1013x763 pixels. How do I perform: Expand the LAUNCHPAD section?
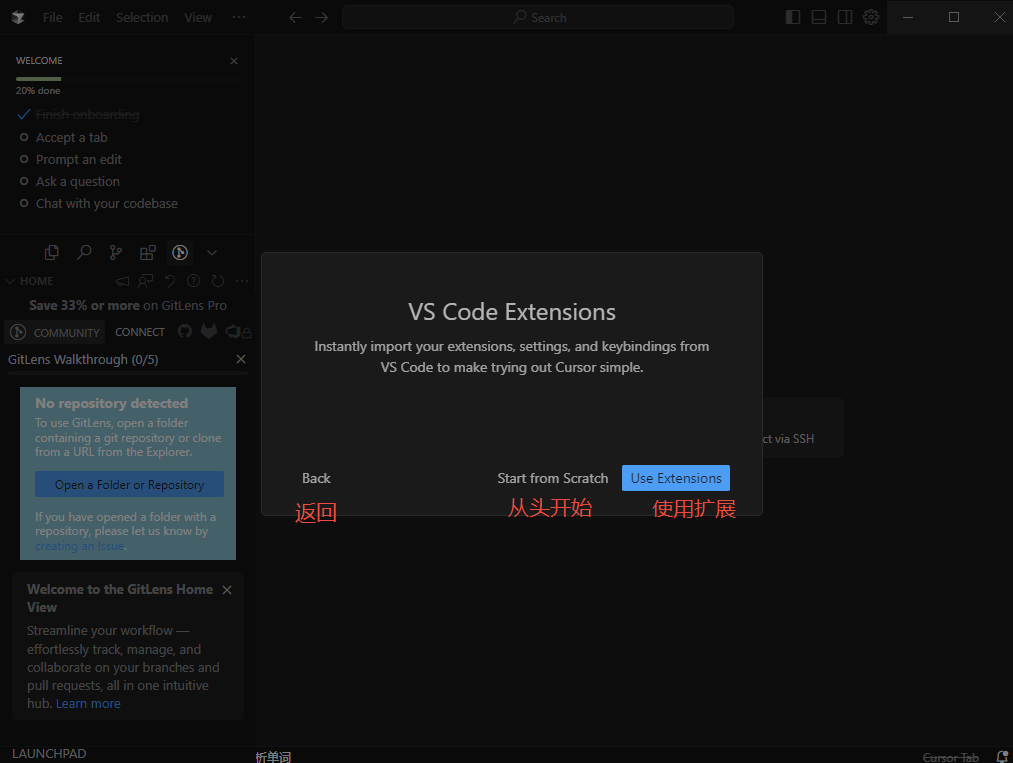[x=49, y=754]
